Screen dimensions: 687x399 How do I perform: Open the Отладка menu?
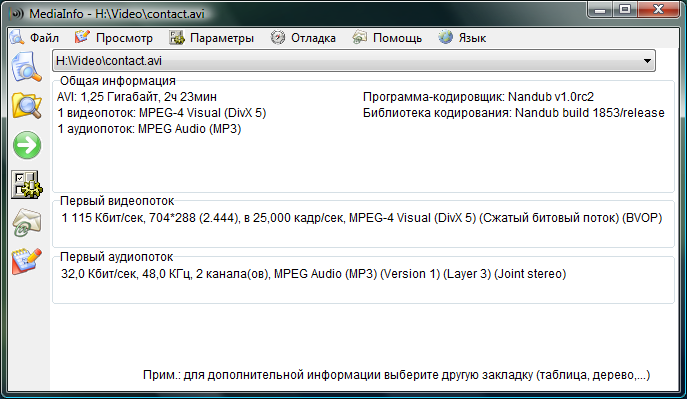pyautogui.click(x=313, y=38)
